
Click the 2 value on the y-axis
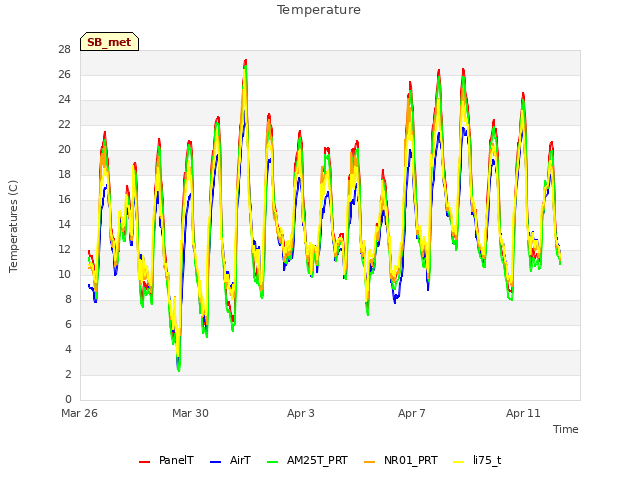pyautogui.click(x=68, y=374)
